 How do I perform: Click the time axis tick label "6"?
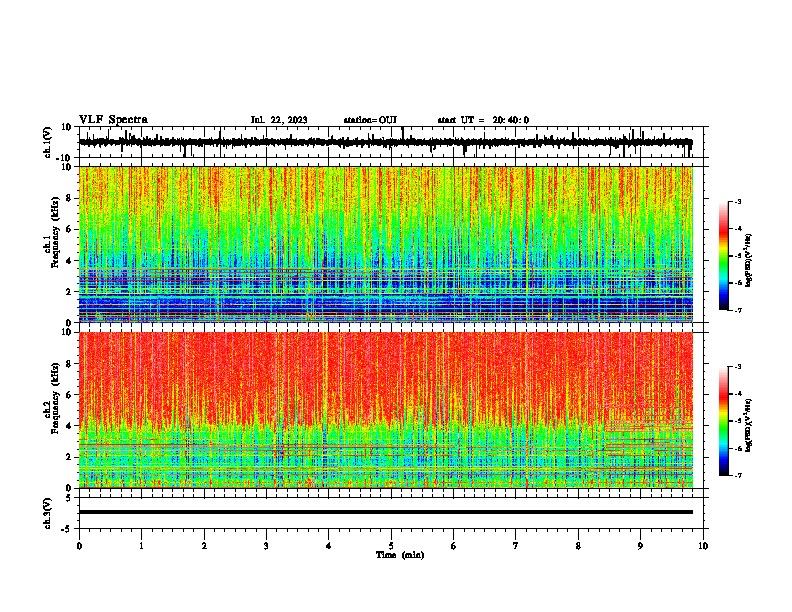[x=454, y=546]
